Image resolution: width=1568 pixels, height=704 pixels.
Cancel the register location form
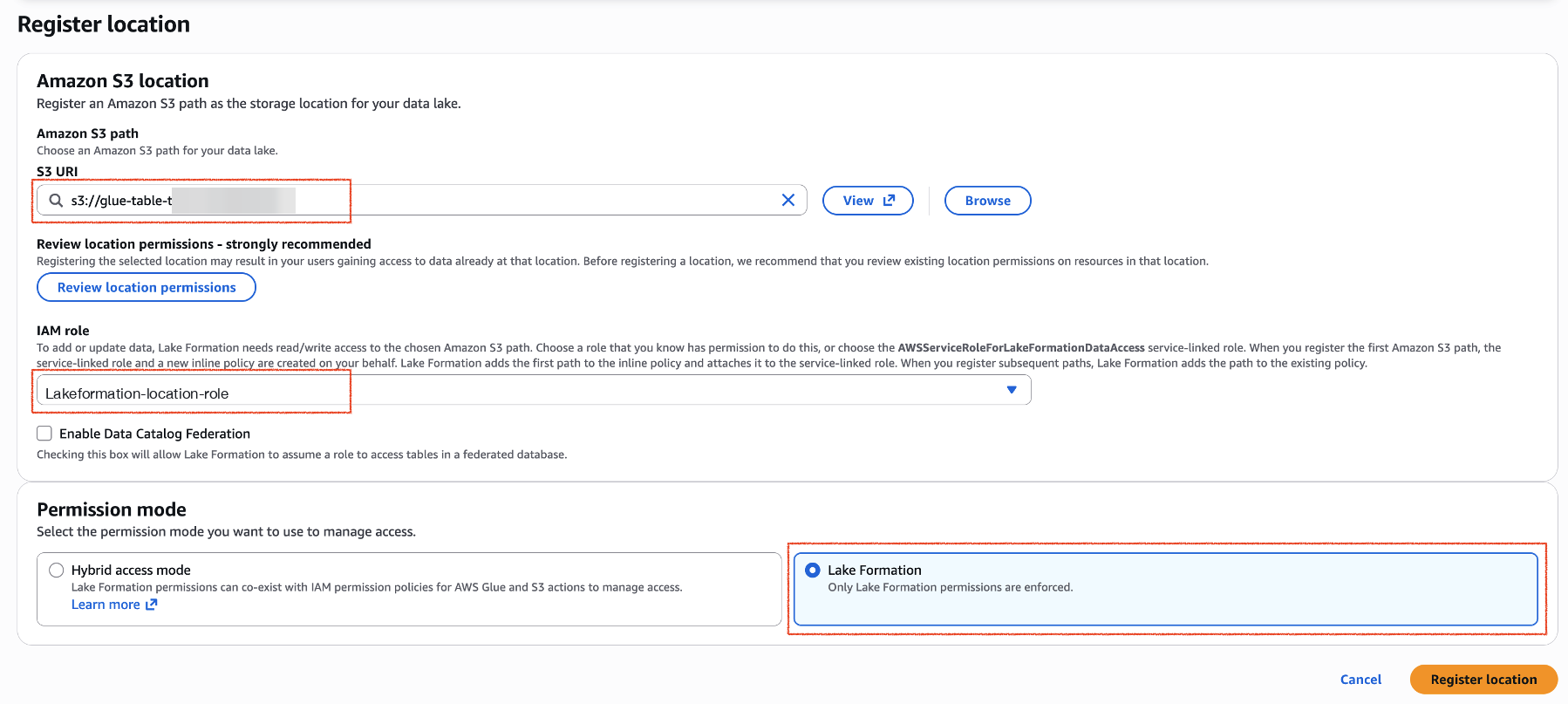[x=1360, y=680]
